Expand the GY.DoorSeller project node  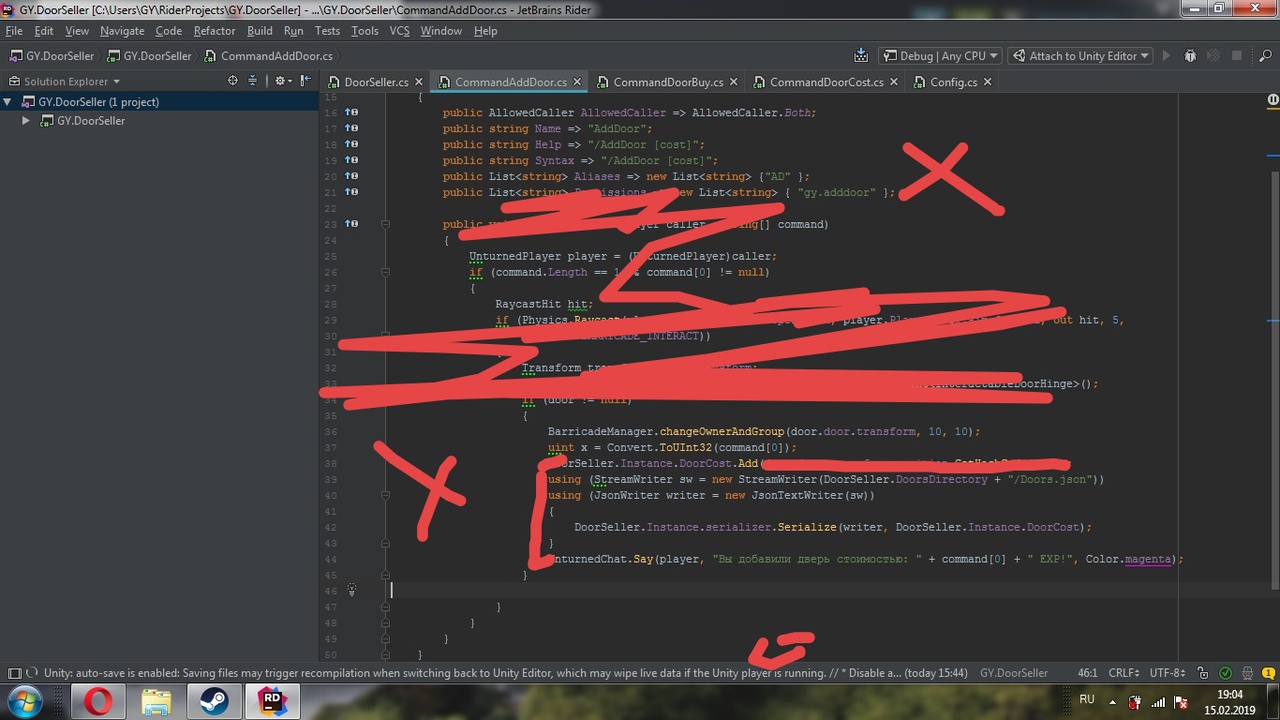[x=27, y=121]
